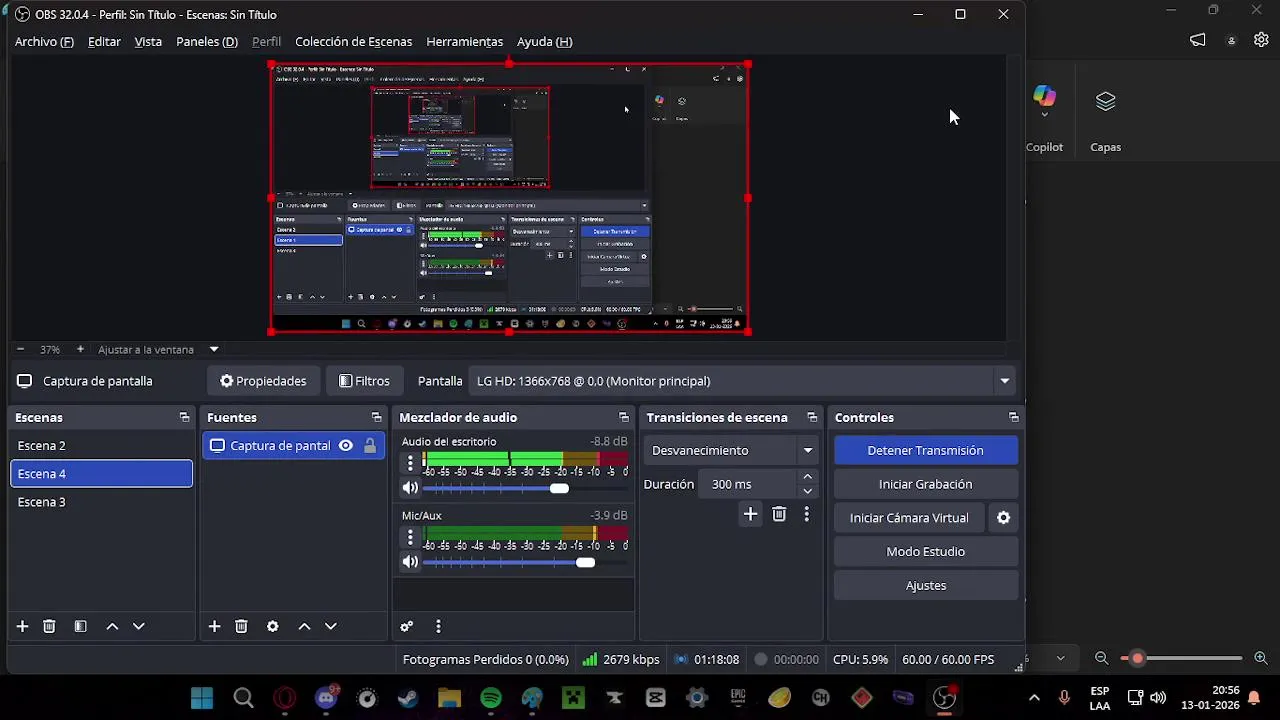The height and width of the screenshot is (720, 1280).
Task: Add a new scene with plus icon
Action: [x=22, y=626]
